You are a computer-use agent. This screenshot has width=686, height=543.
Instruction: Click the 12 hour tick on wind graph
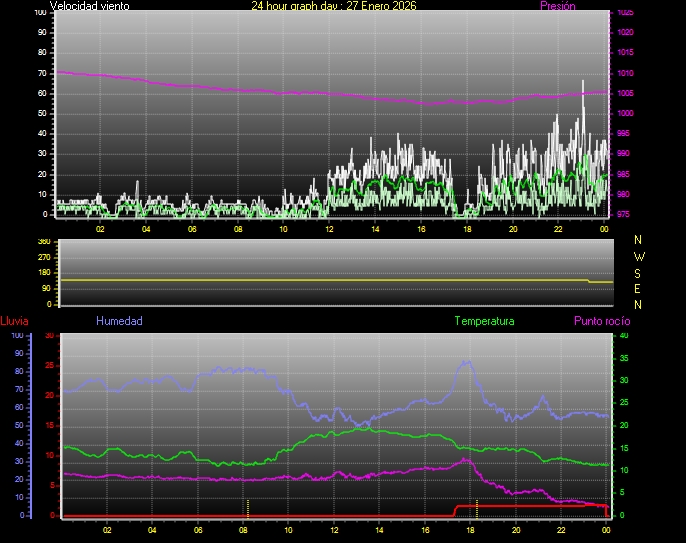point(329,229)
